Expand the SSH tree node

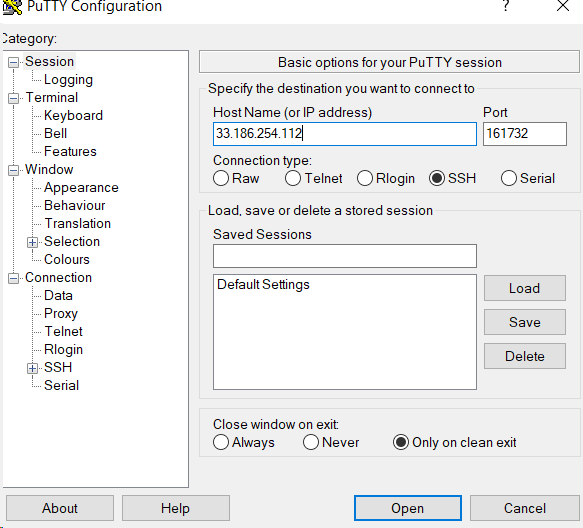32,368
